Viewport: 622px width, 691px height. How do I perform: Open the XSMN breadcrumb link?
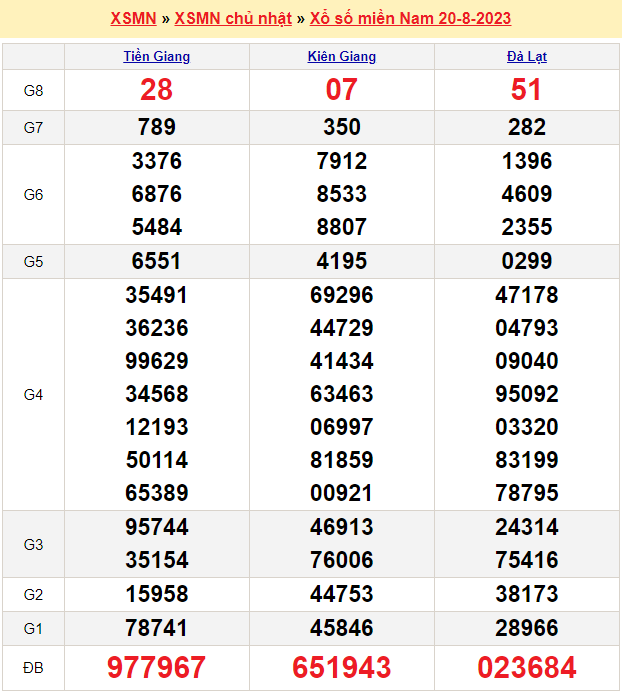click(133, 19)
